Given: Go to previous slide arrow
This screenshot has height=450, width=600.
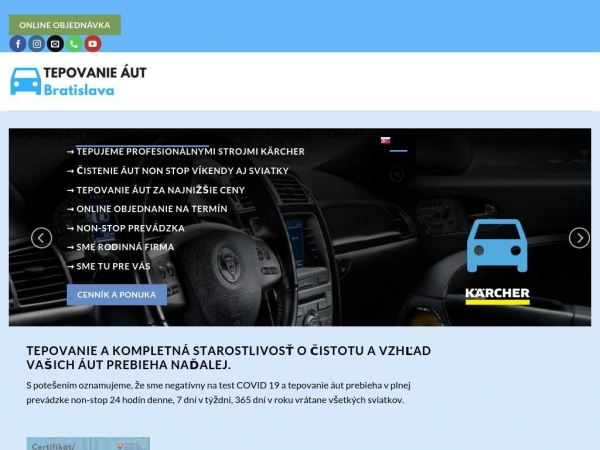Looking at the screenshot, I should [41, 238].
